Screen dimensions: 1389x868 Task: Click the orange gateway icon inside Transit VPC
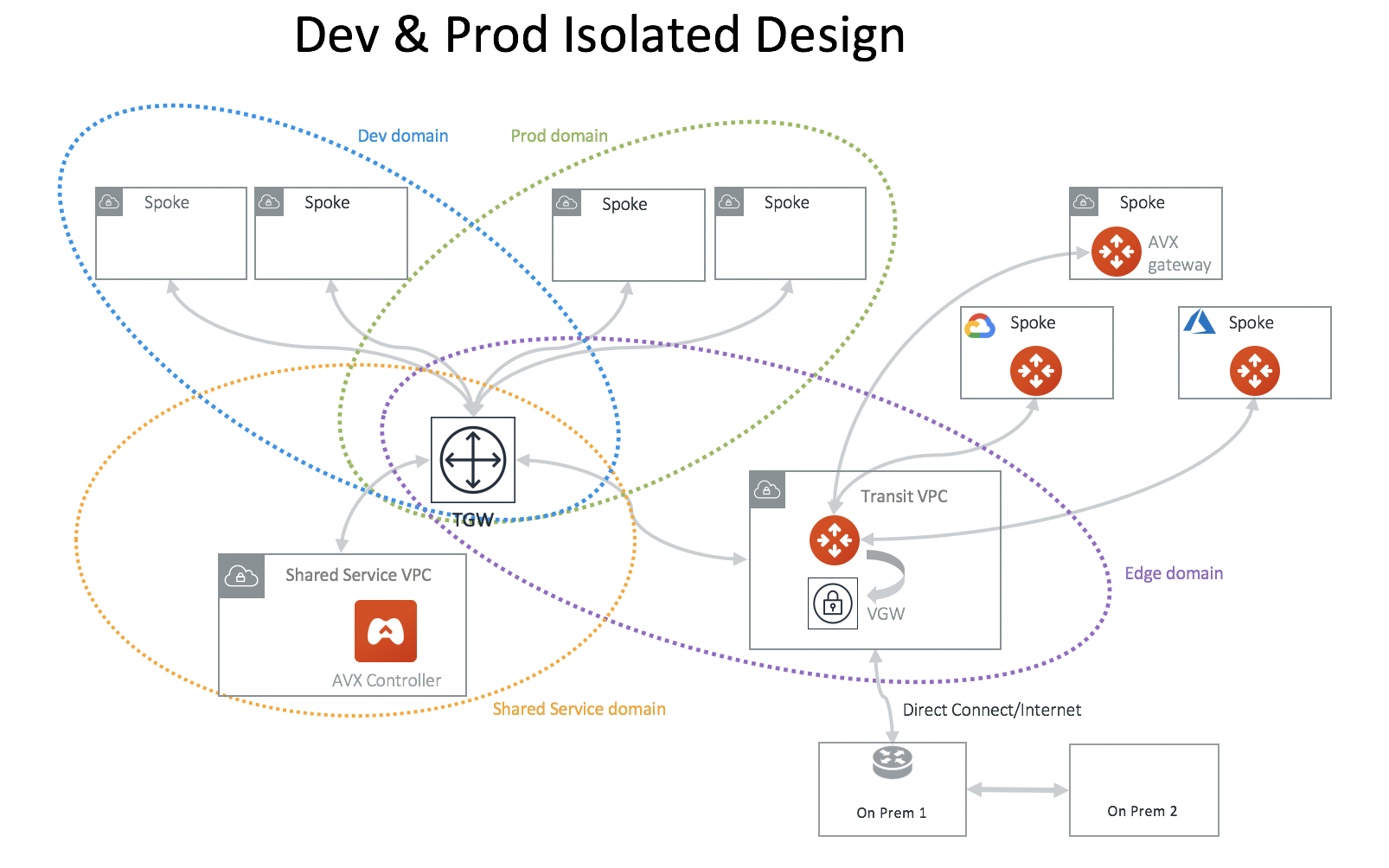coord(835,539)
